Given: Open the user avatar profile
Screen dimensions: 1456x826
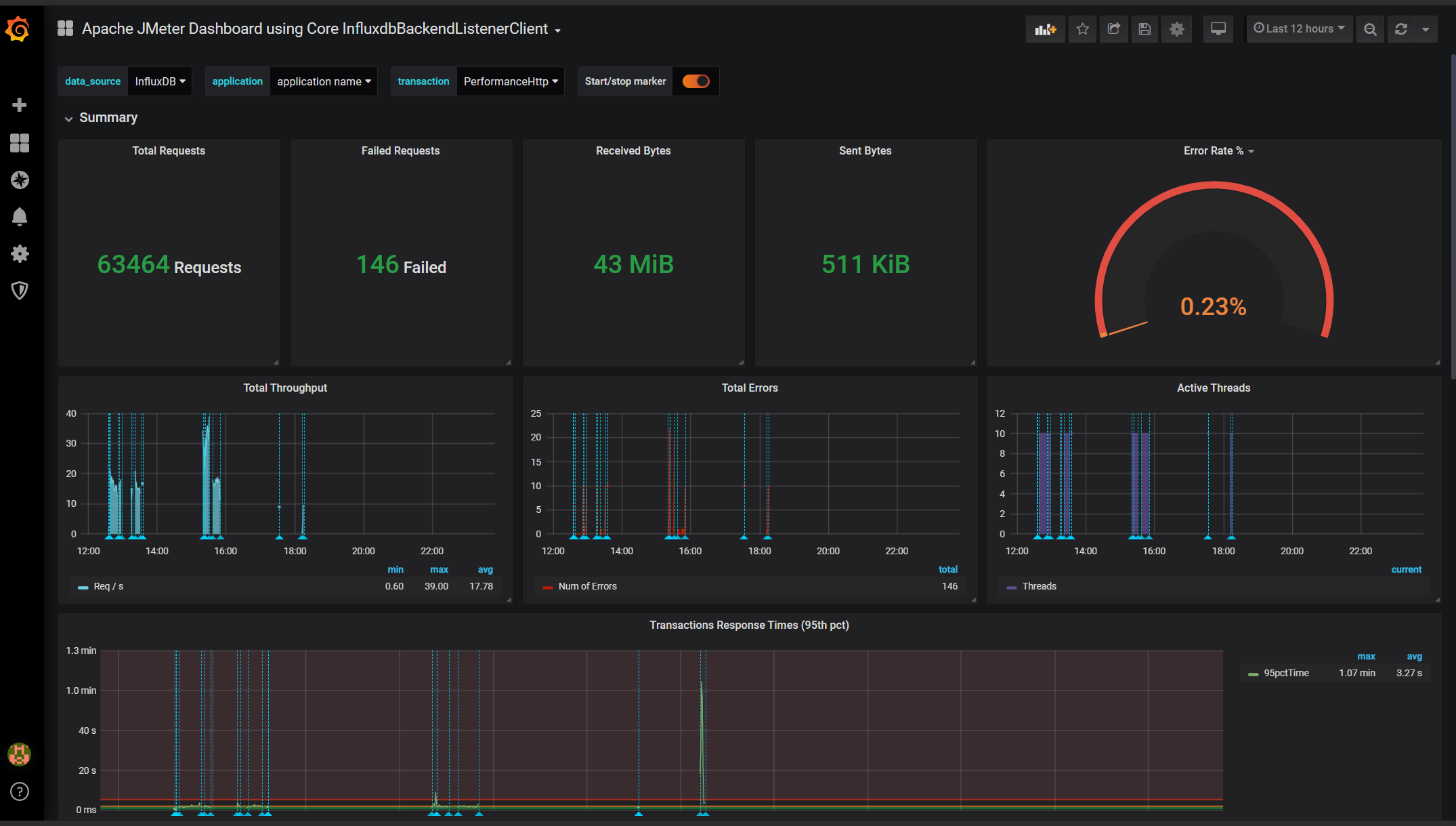Looking at the screenshot, I should point(20,754).
